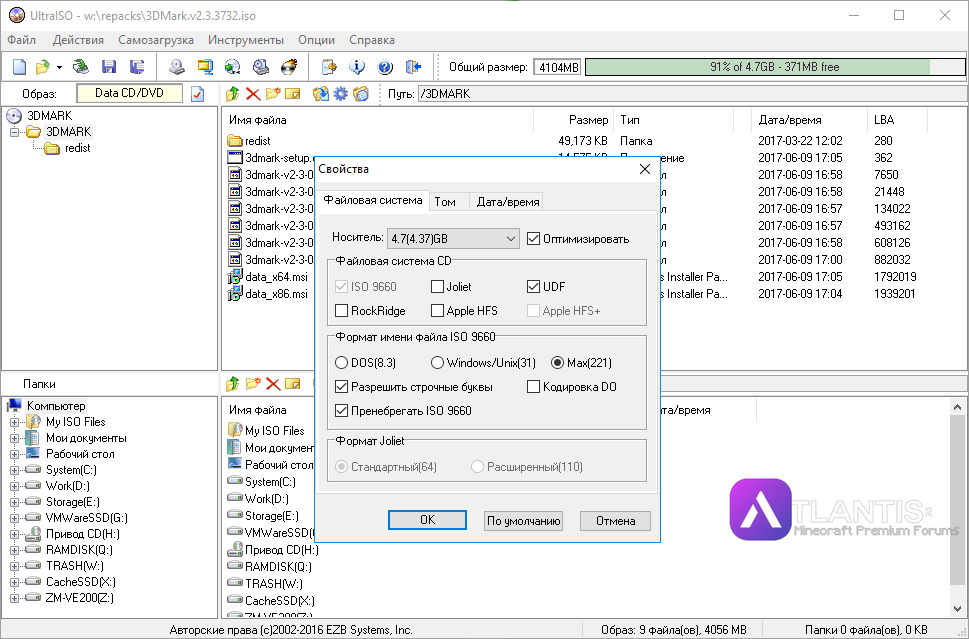The image size is (969, 639).
Task: Enable the RockRidge checkbox
Action: (x=341, y=311)
